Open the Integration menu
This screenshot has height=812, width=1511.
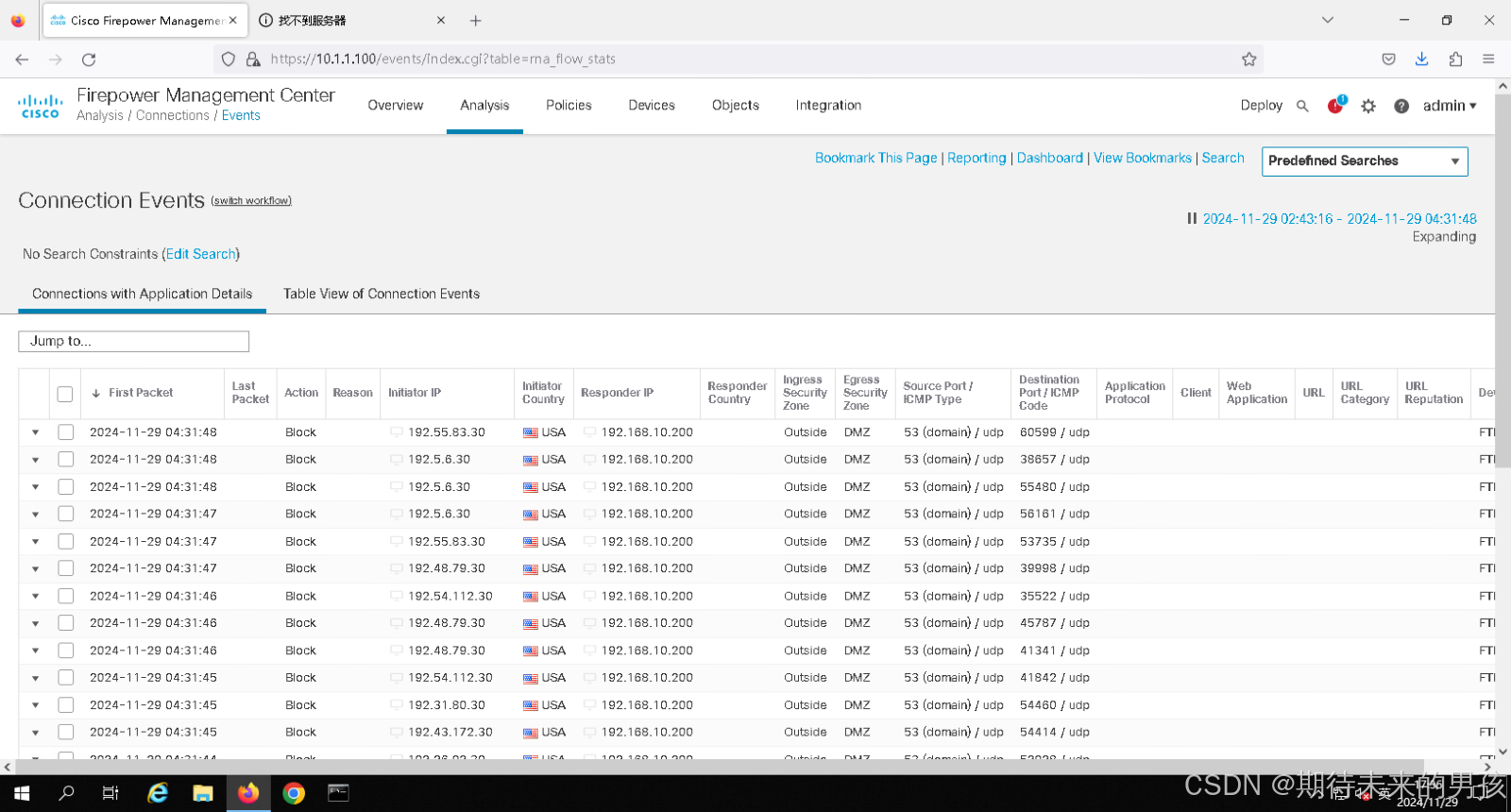coord(828,105)
